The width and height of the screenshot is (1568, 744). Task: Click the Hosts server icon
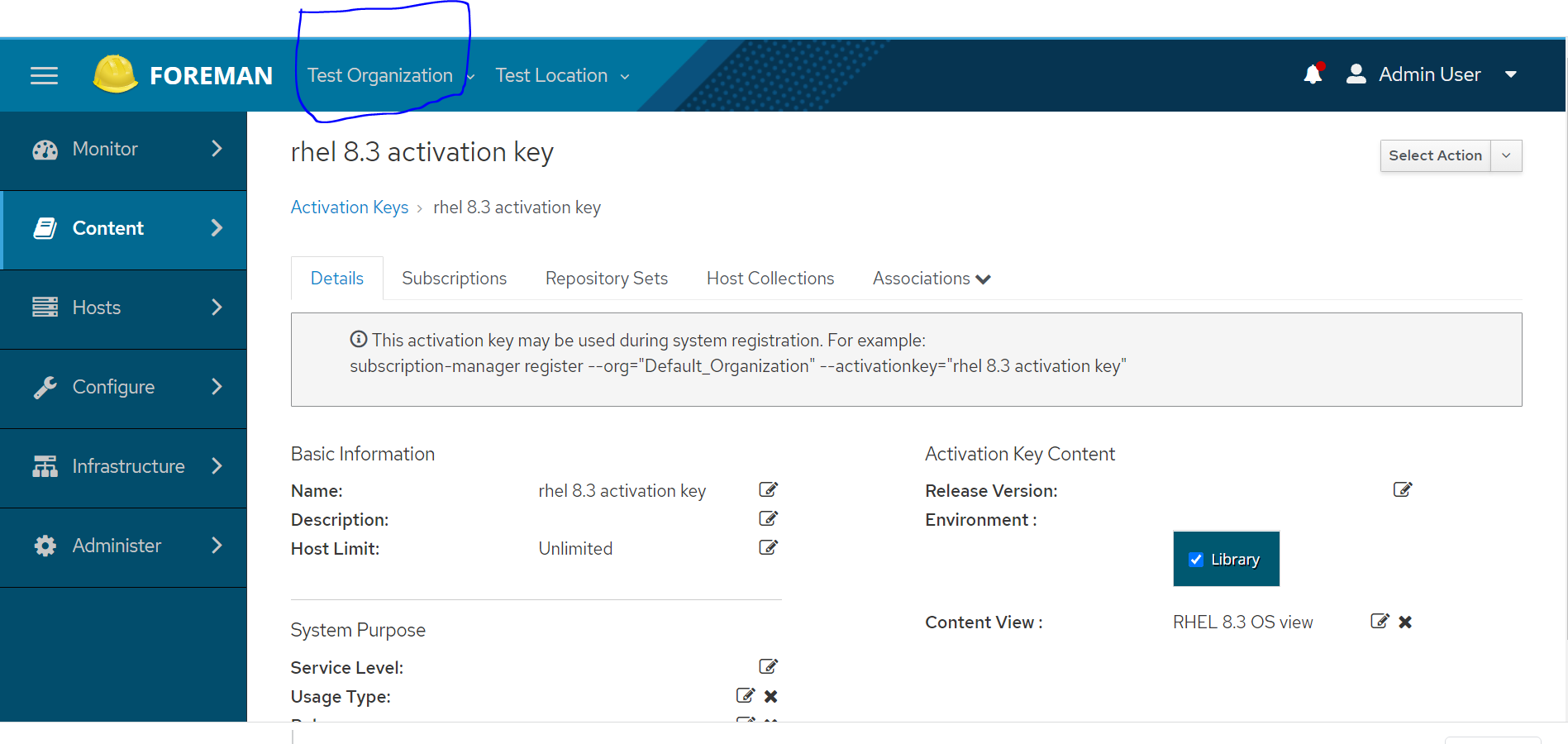click(45, 308)
